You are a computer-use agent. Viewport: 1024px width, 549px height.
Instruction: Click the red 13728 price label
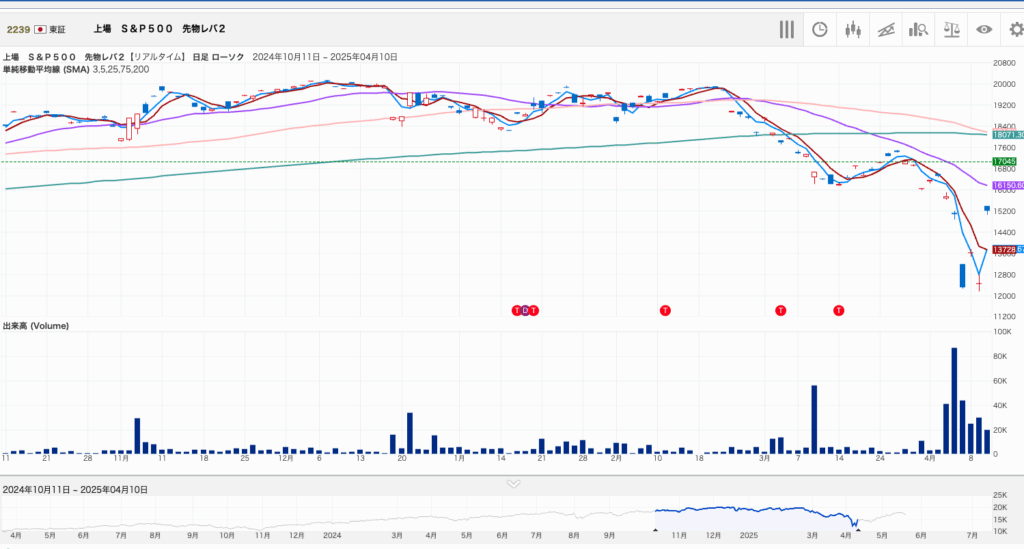tap(1004, 249)
